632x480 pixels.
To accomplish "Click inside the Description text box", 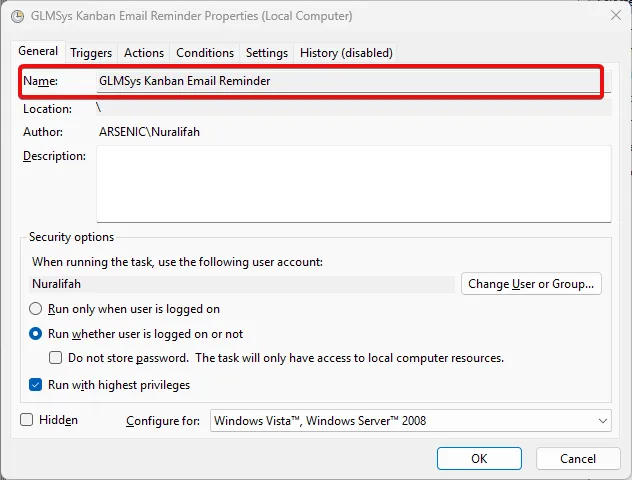I will click(x=354, y=184).
